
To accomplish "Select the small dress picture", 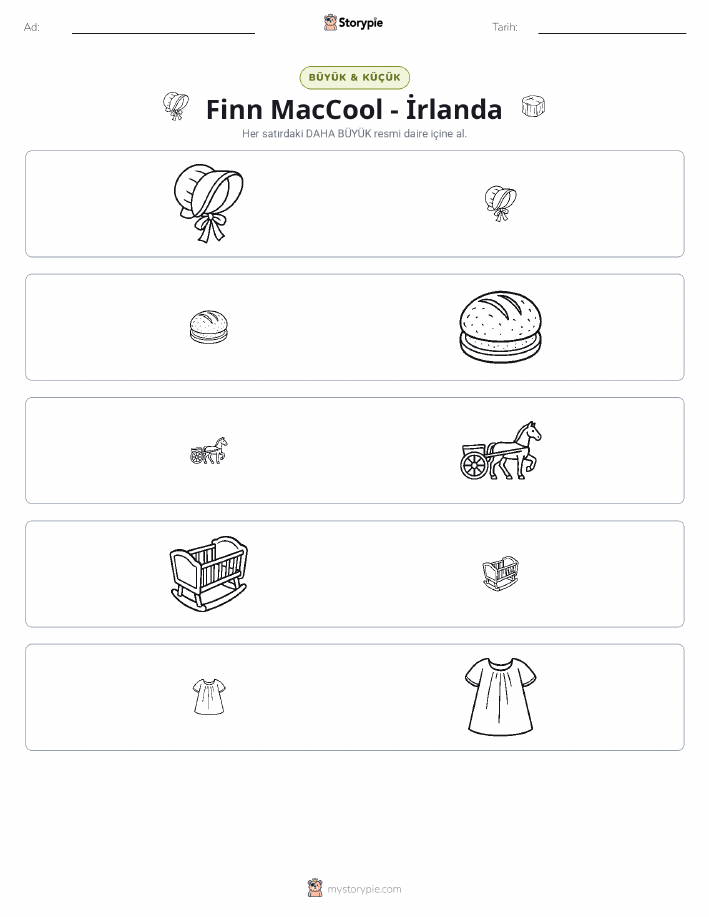I will click(x=209, y=697).
